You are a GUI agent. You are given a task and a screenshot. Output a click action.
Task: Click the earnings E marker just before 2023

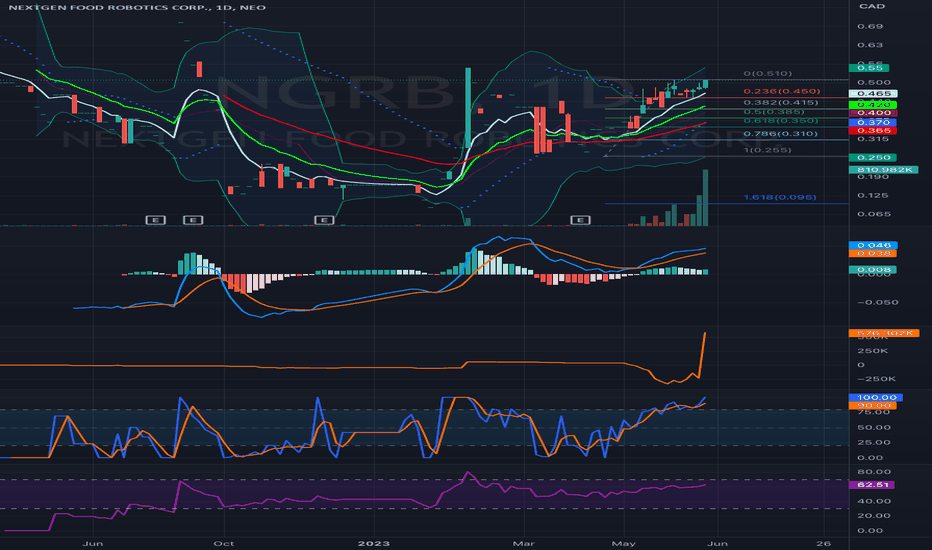coord(324,220)
